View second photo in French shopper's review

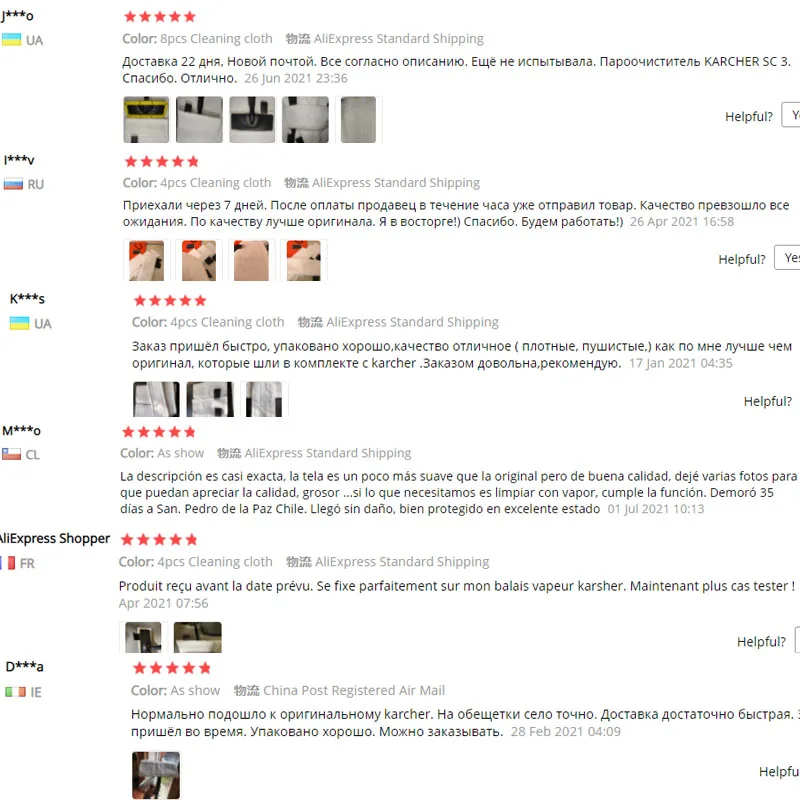point(197,637)
